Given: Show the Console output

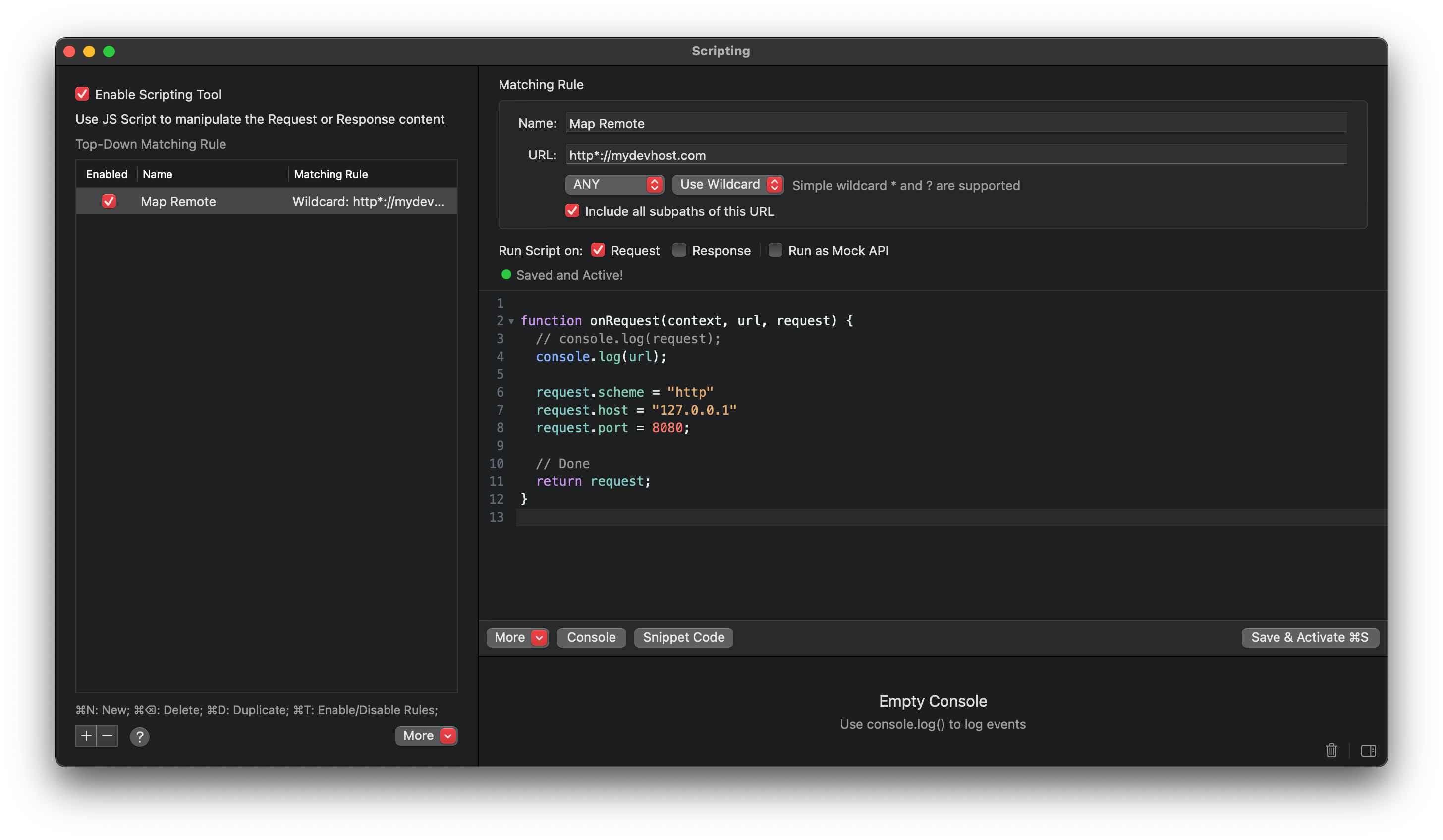Looking at the screenshot, I should [x=591, y=637].
